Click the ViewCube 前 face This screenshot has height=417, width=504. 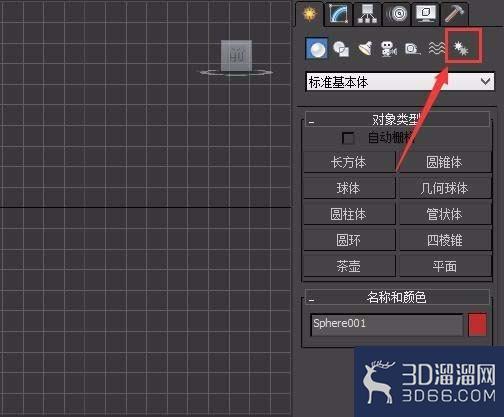pos(236,55)
